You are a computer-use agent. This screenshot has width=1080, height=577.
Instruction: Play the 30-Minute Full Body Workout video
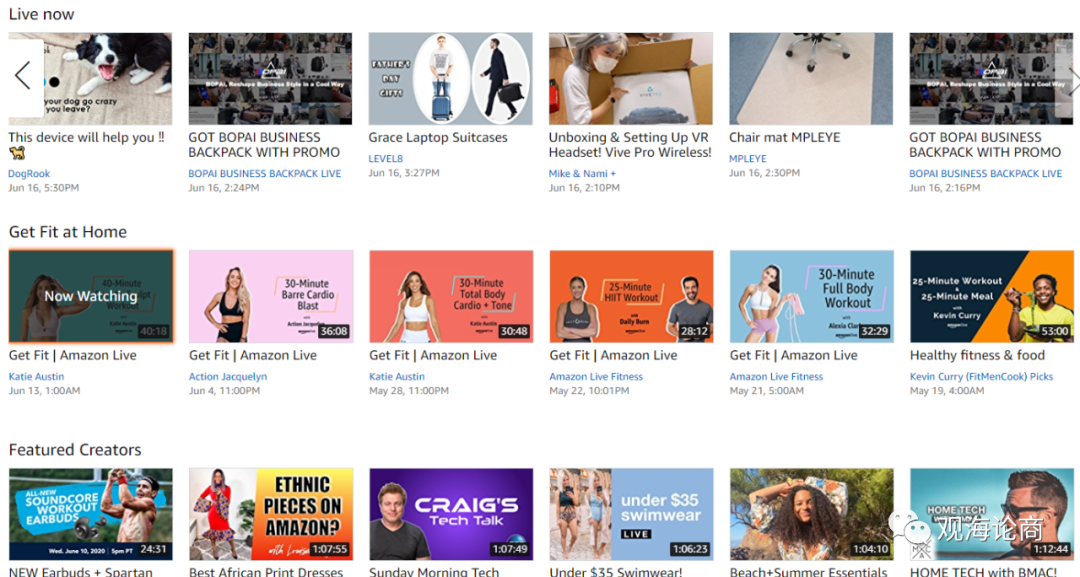[811, 296]
